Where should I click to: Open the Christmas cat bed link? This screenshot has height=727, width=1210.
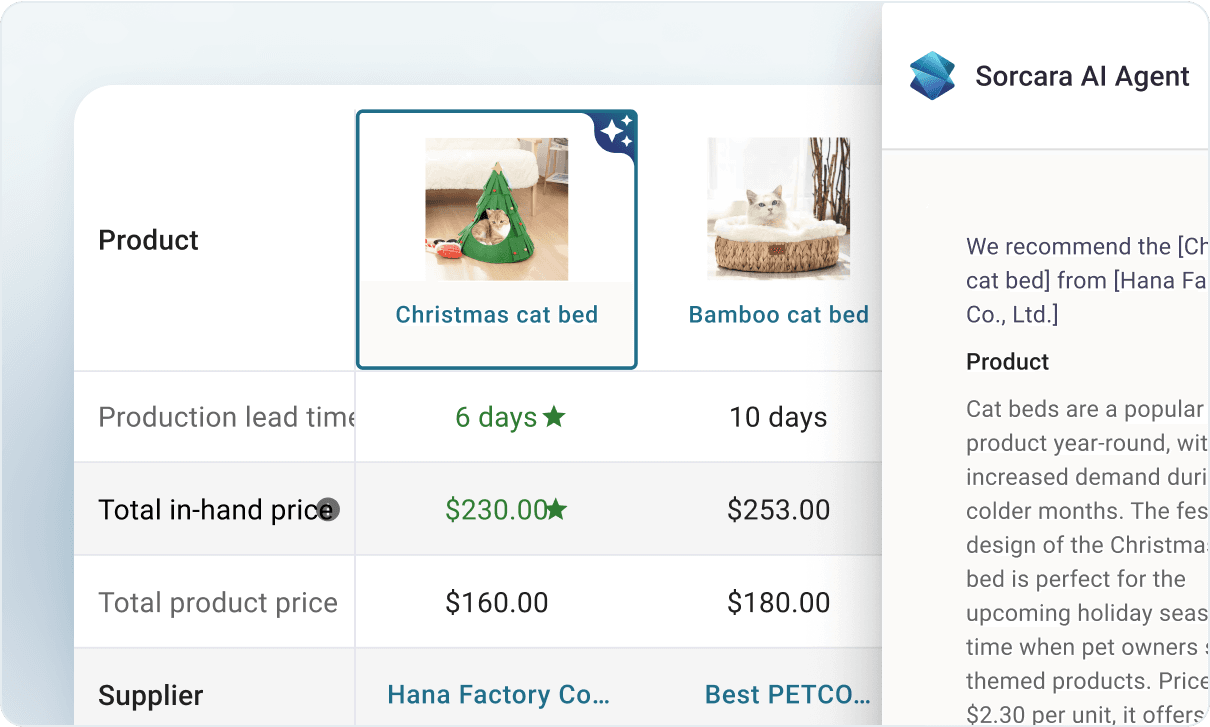coord(497,314)
